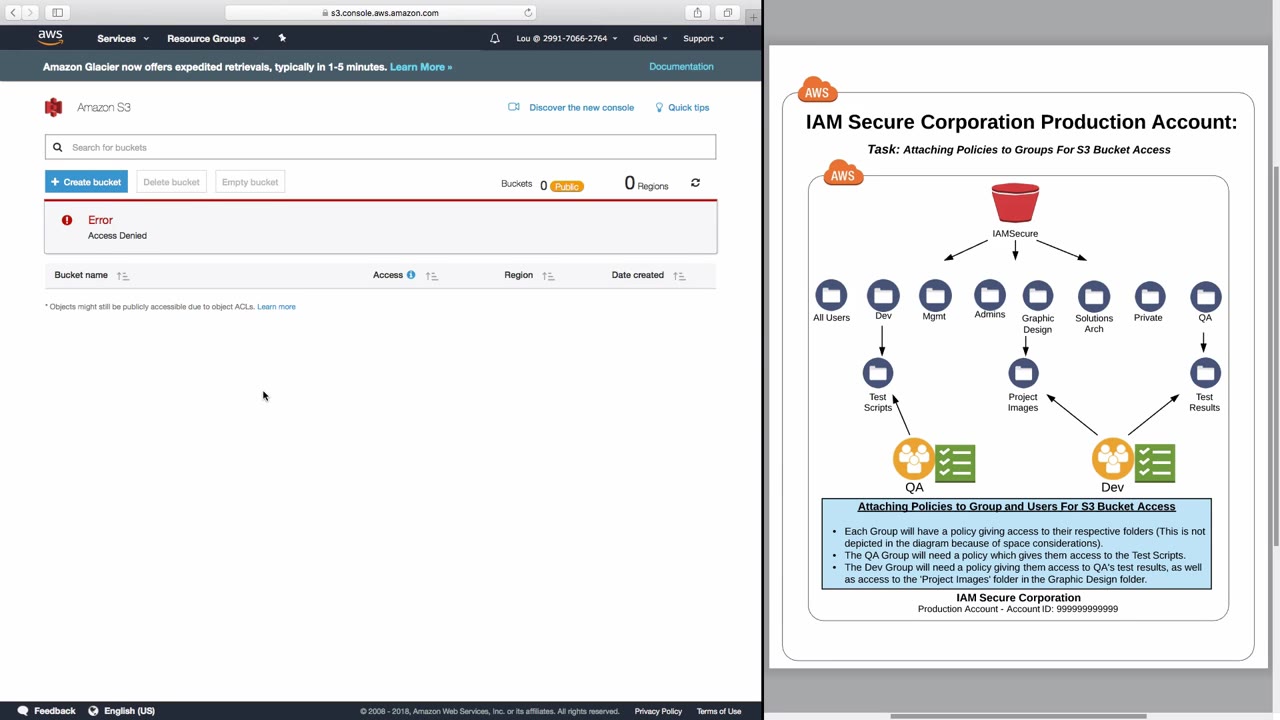
Task: Open the Safari share menu
Action: point(698,13)
